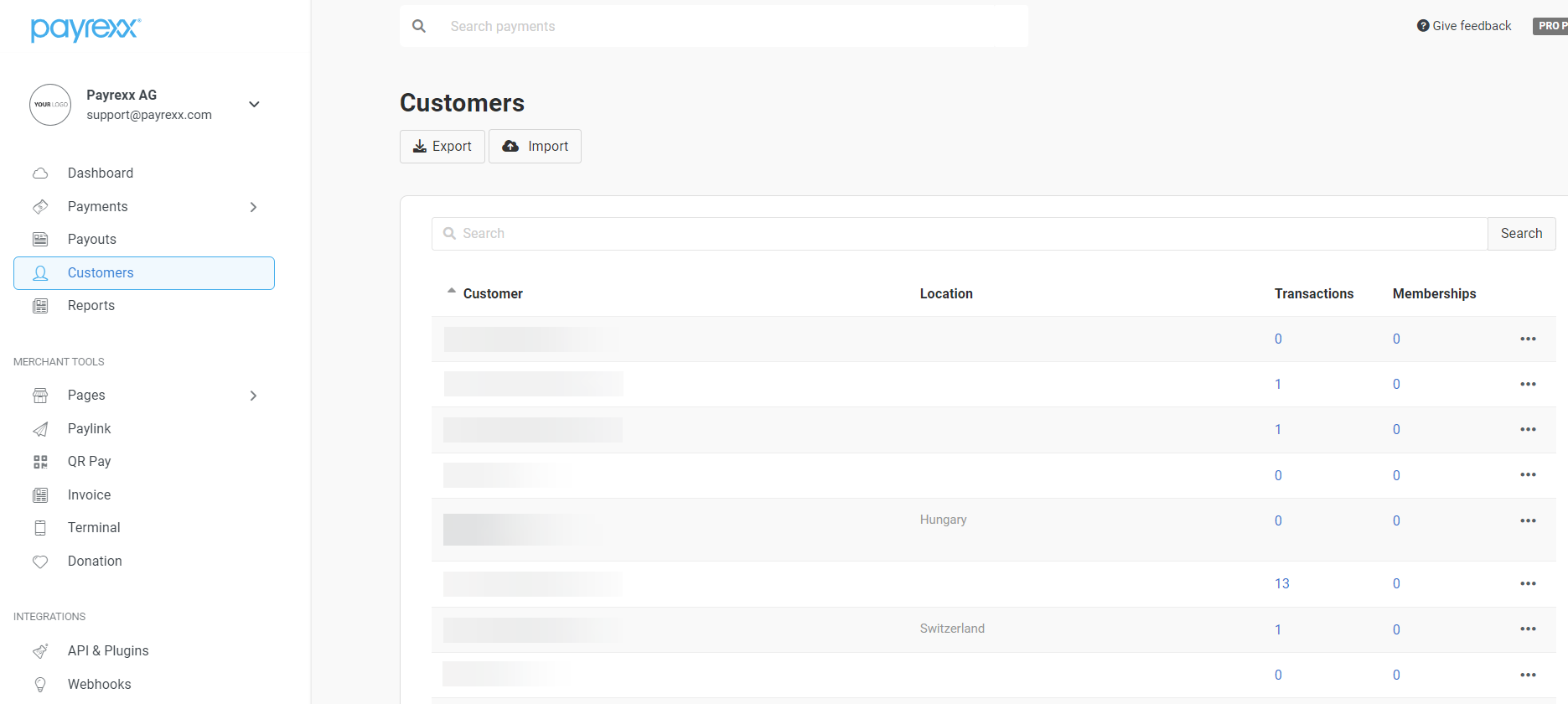Click the QR Pay code icon

40,462
